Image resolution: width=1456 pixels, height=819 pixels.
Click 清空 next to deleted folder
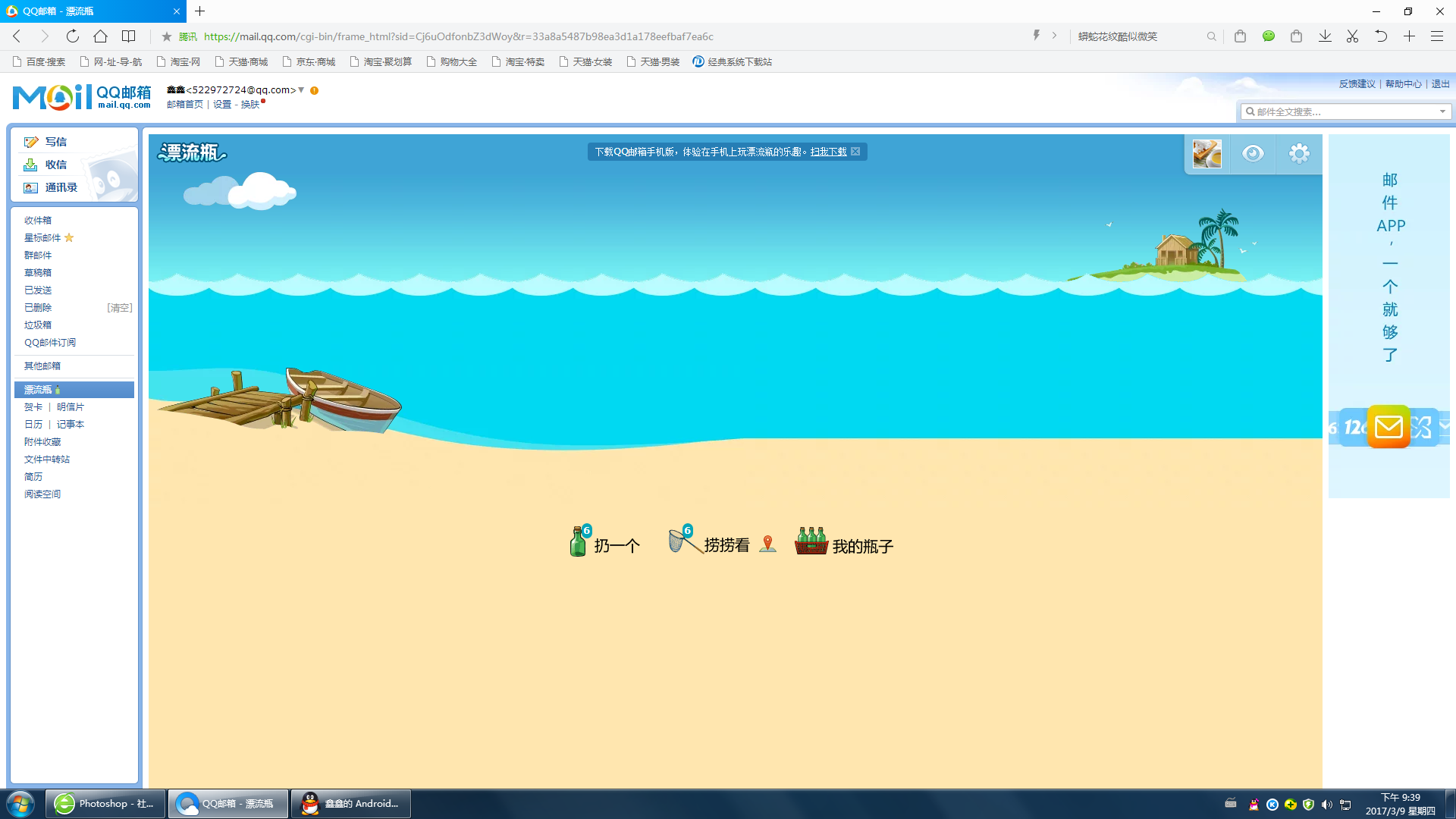(x=120, y=307)
